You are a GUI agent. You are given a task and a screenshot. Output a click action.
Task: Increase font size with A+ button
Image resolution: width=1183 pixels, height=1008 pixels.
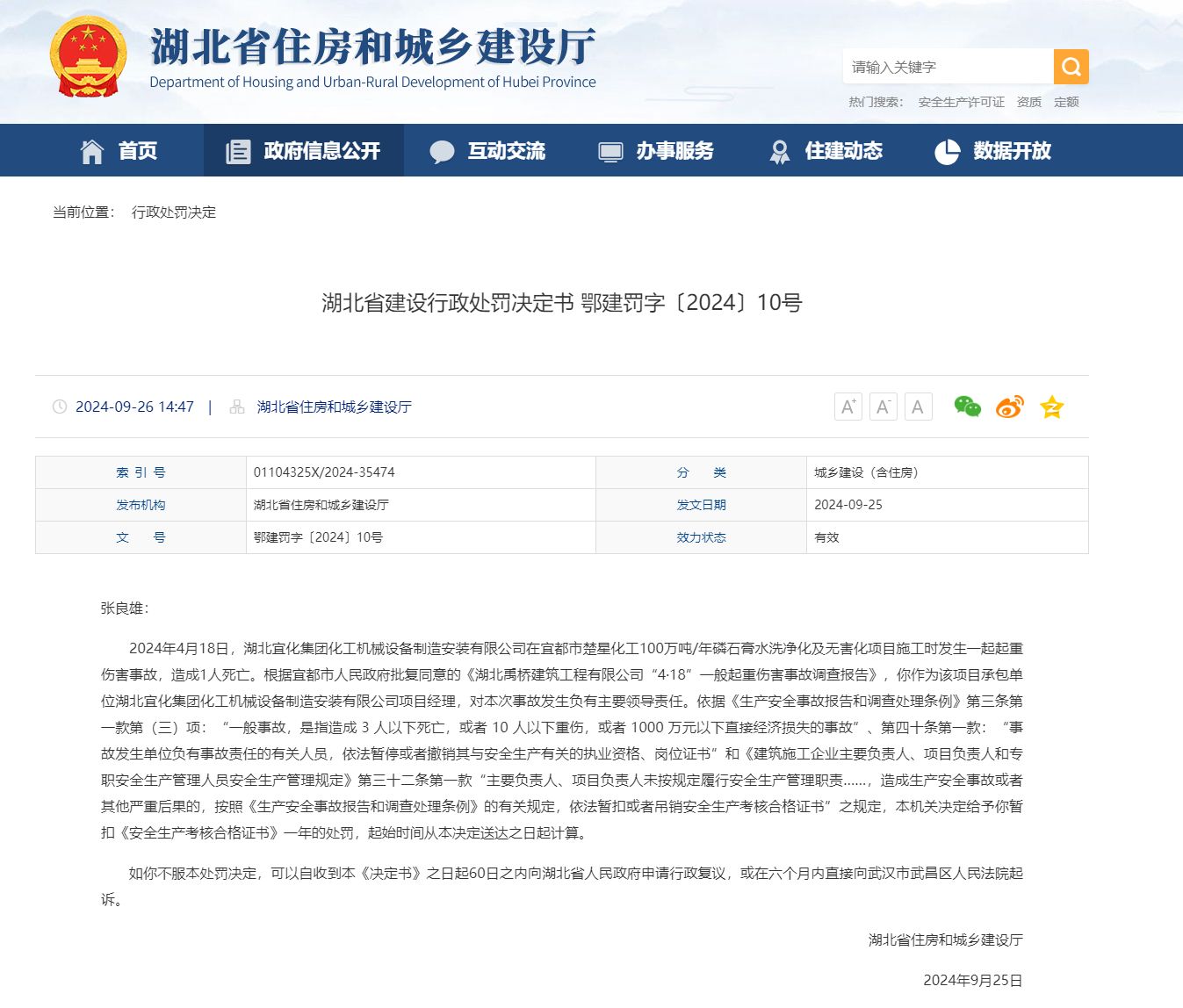848,407
